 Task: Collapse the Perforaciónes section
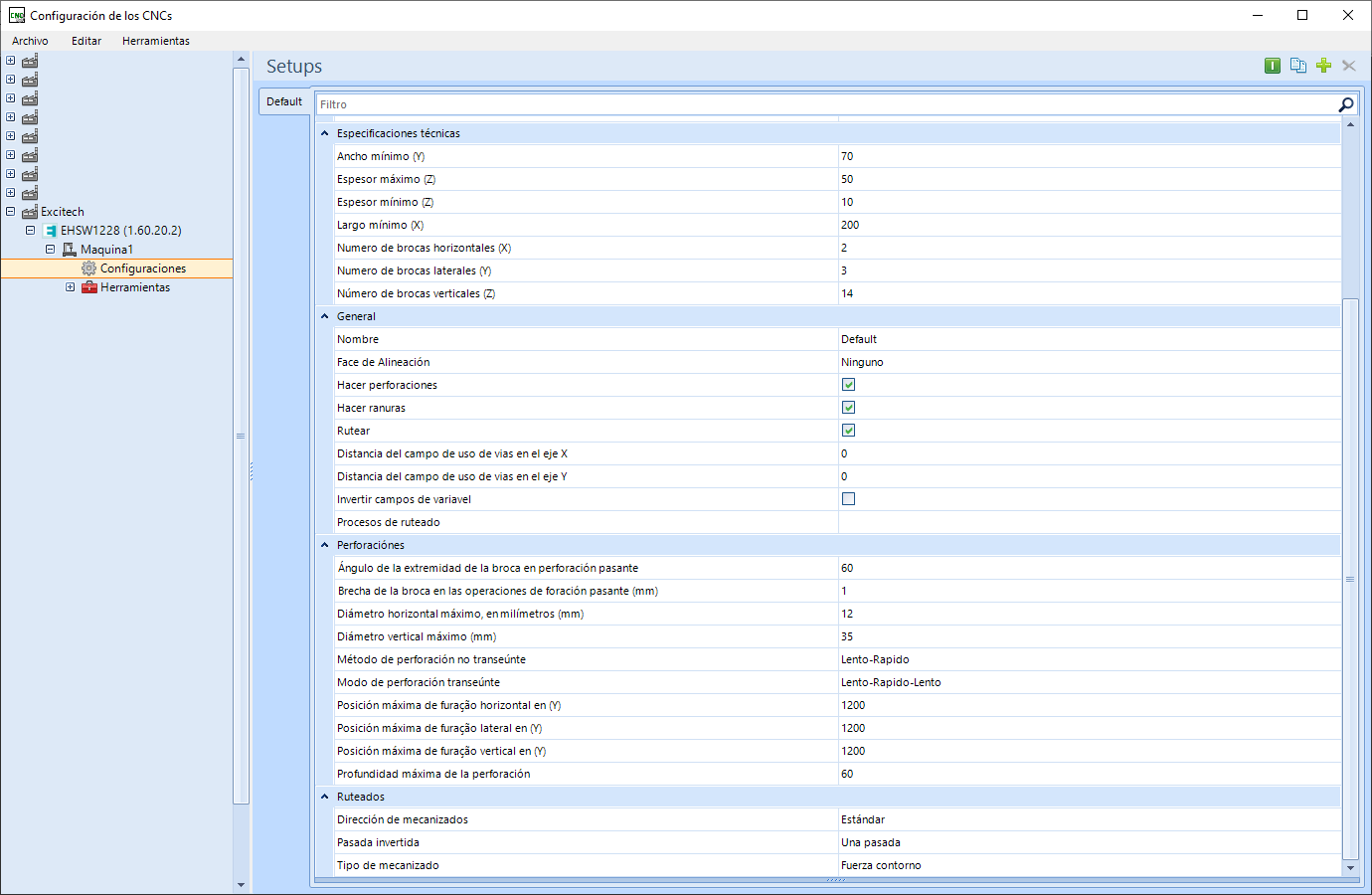324,545
